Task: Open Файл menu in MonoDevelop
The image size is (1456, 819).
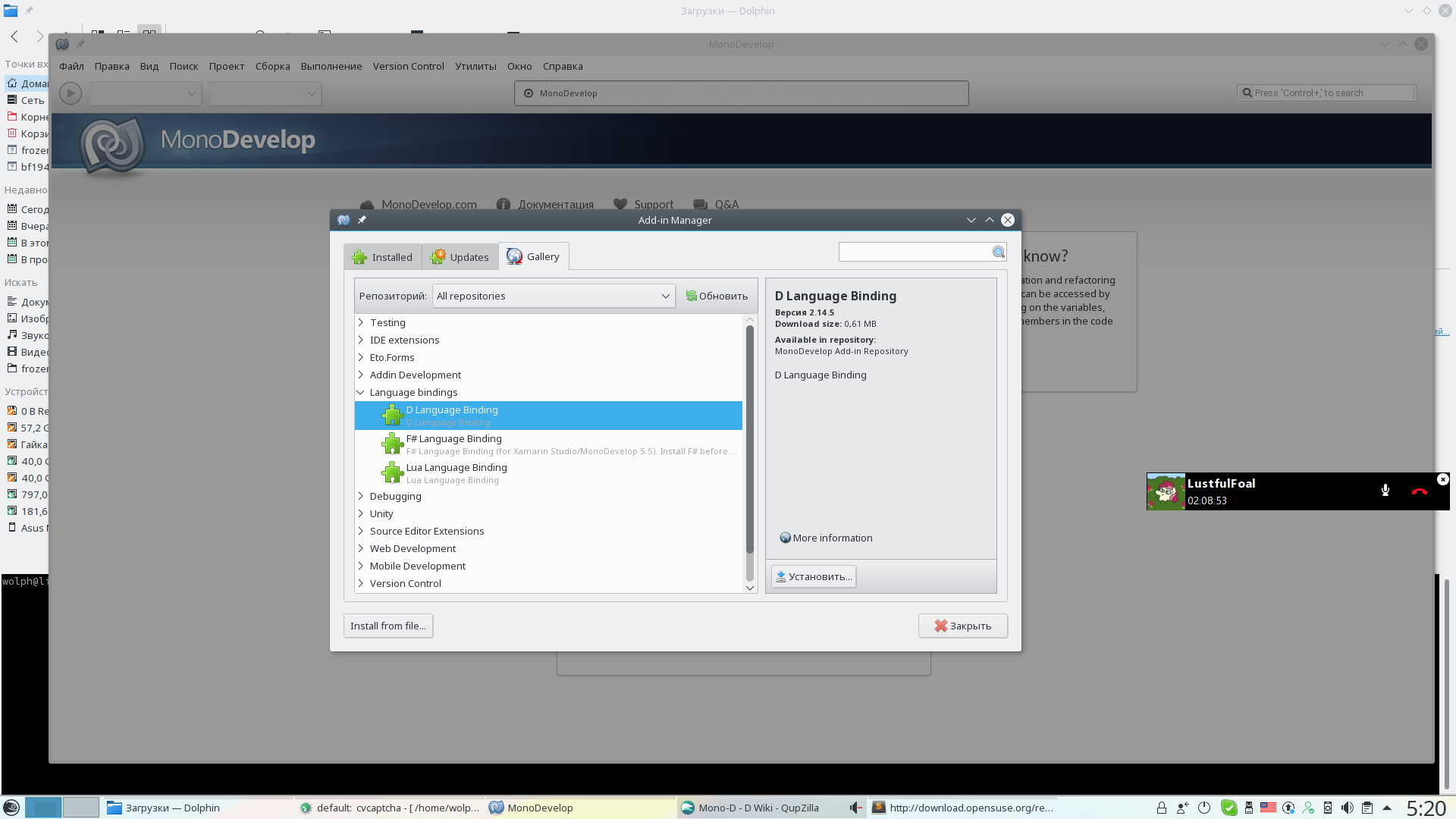Action: [71, 66]
